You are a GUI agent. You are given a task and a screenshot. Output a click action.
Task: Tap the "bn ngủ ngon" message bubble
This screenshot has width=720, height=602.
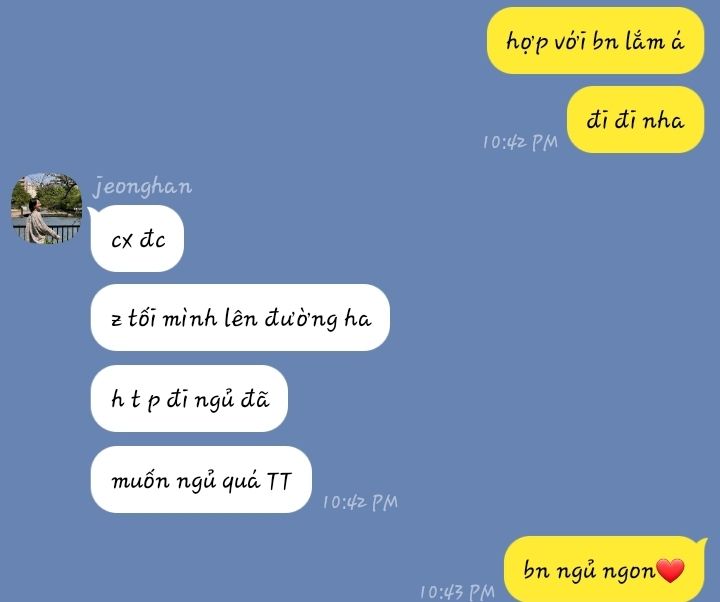tap(604, 569)
